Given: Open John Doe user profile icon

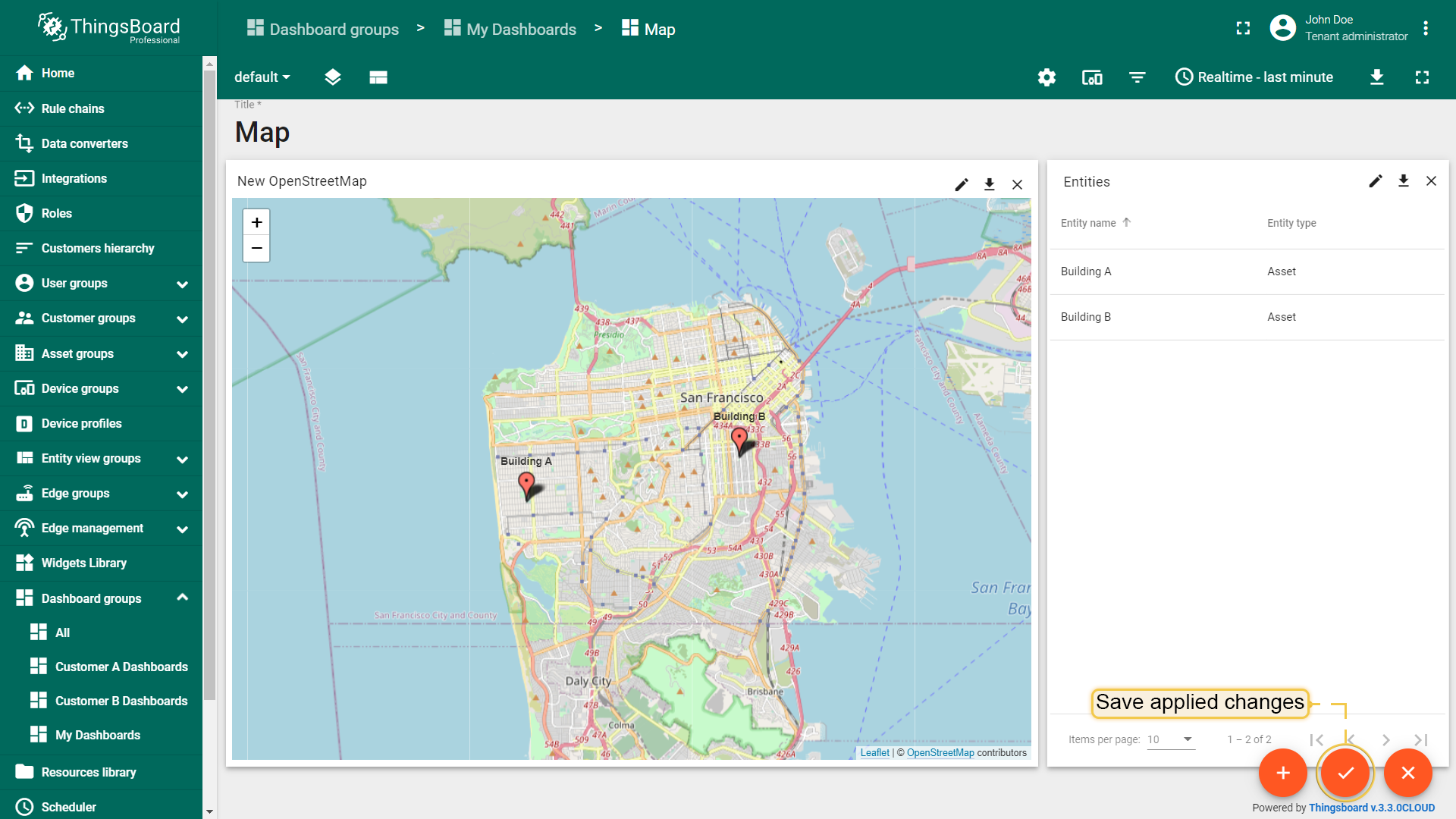Looking at the screenshot, I should click(x=1282, y=28).
